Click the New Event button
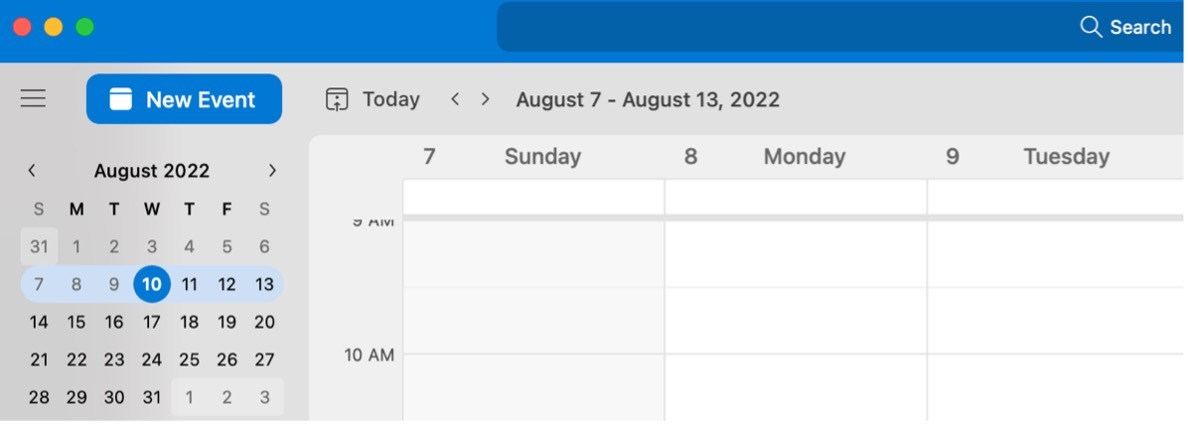This screenshot has width=1188, height=424. (x=184, y=99)
